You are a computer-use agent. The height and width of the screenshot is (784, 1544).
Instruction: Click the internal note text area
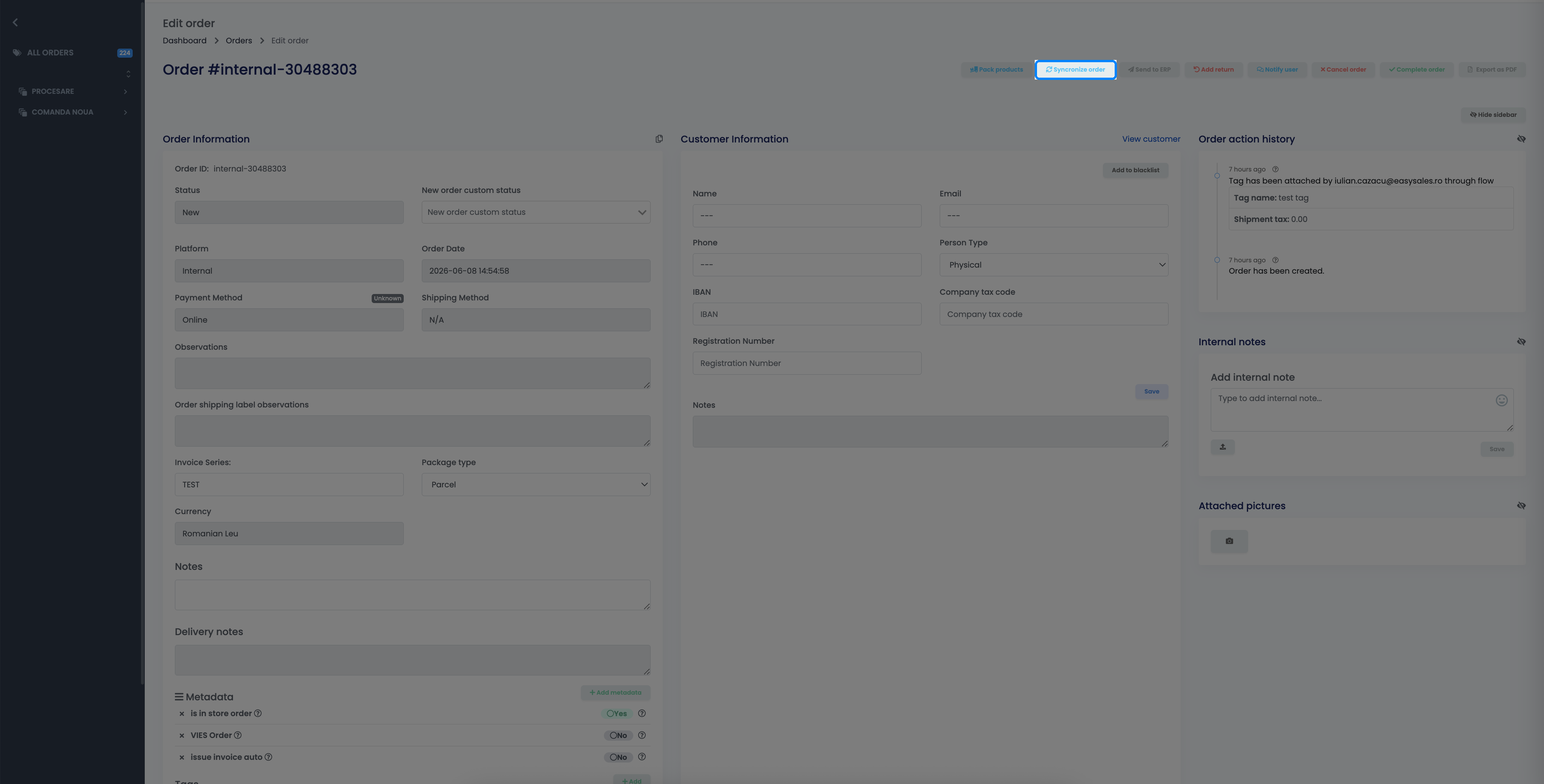(1362, 410)
